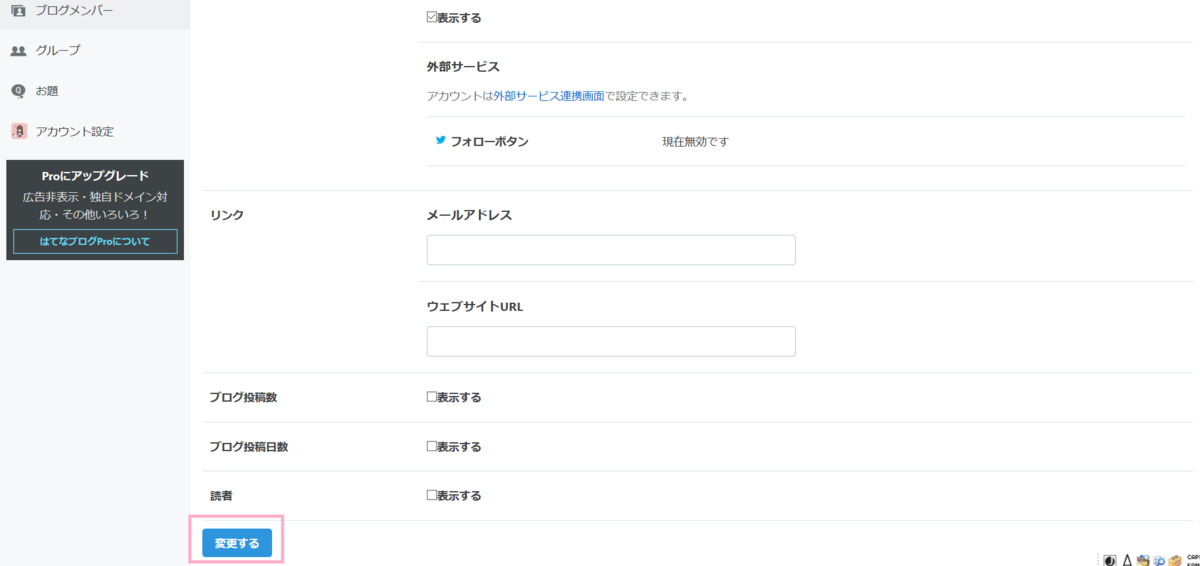Click the フォローボタン label
The image size is (1200, 566).
[489, 142]
